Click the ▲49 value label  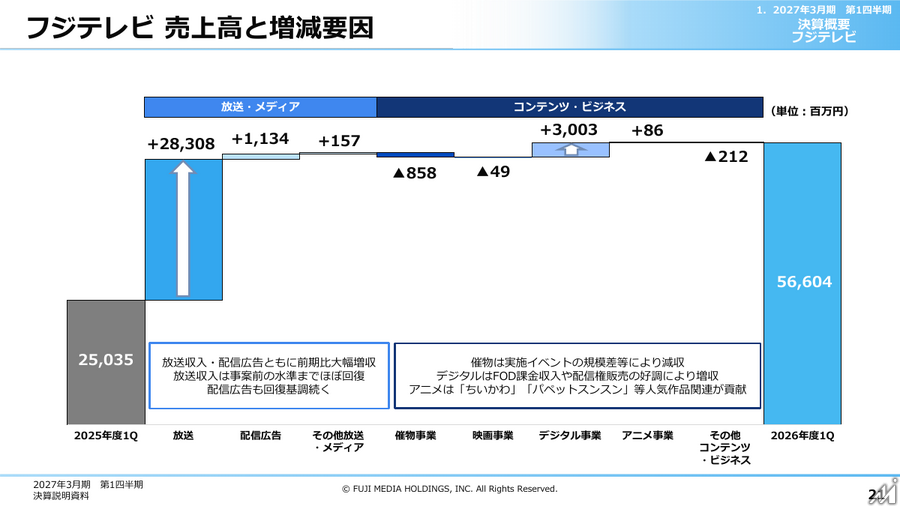coord(493,171)
